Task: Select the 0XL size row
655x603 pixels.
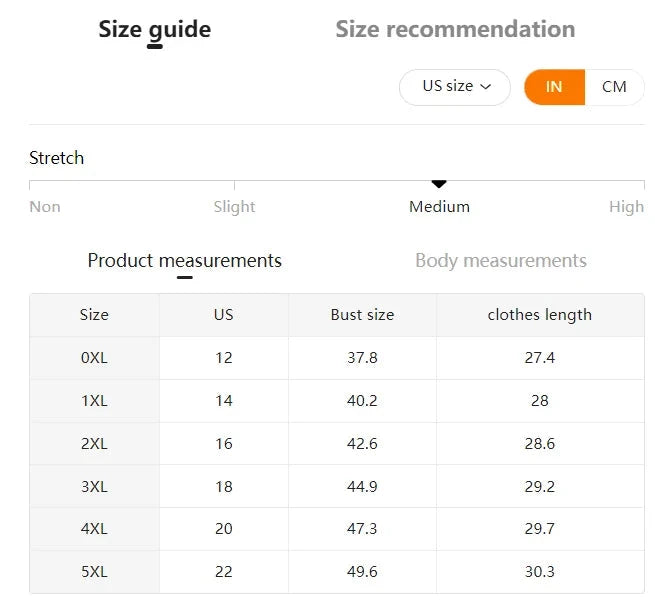Action: 94,358
